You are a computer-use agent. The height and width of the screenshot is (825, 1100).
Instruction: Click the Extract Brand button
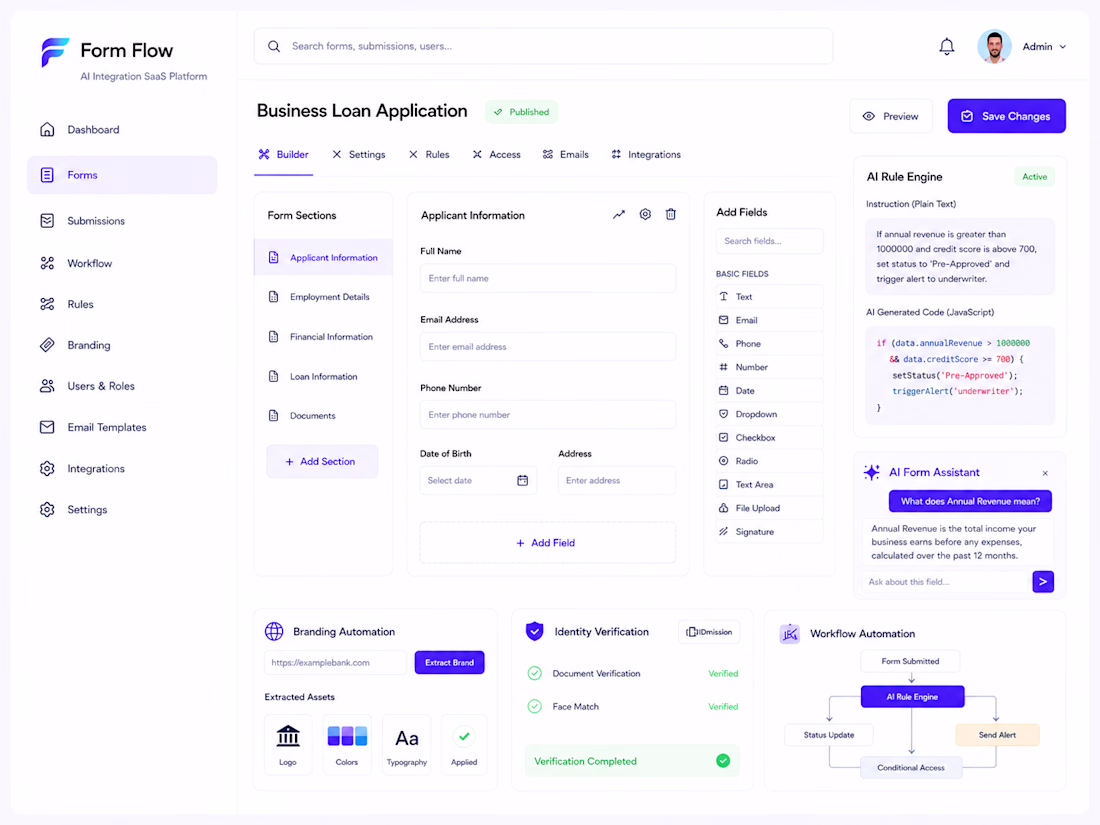(x=450, y=663)
